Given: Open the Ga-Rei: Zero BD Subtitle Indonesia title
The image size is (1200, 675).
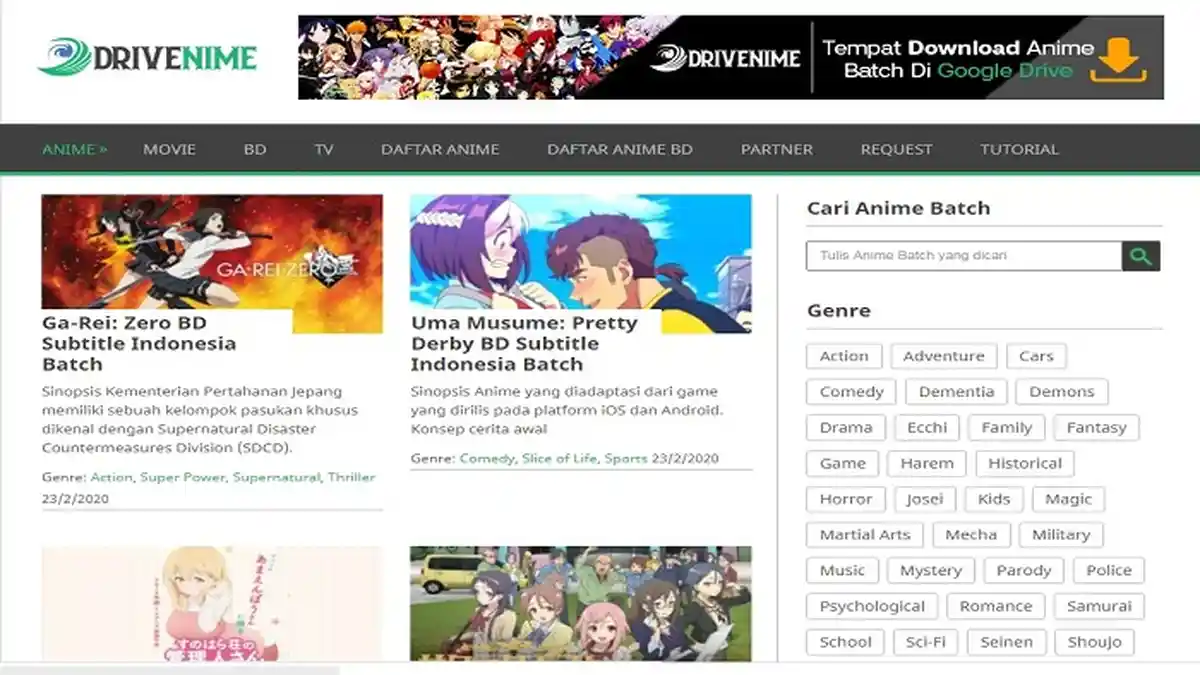Looking at the screenshot, I should [139, 344].
